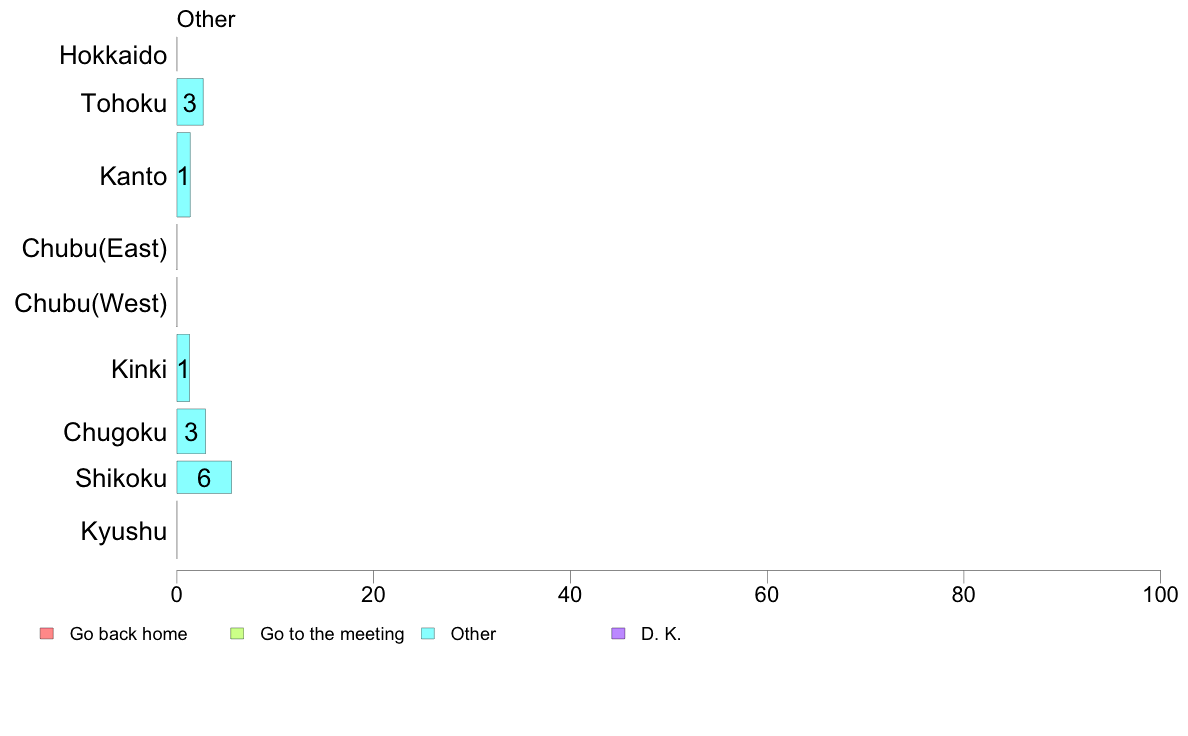Click the cyan Other legend swatch

tap(428, 634)
